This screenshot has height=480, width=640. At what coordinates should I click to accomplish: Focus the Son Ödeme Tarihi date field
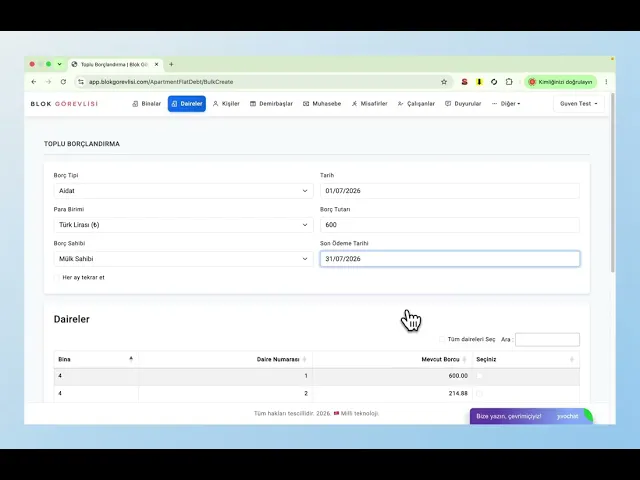[450, 259]
